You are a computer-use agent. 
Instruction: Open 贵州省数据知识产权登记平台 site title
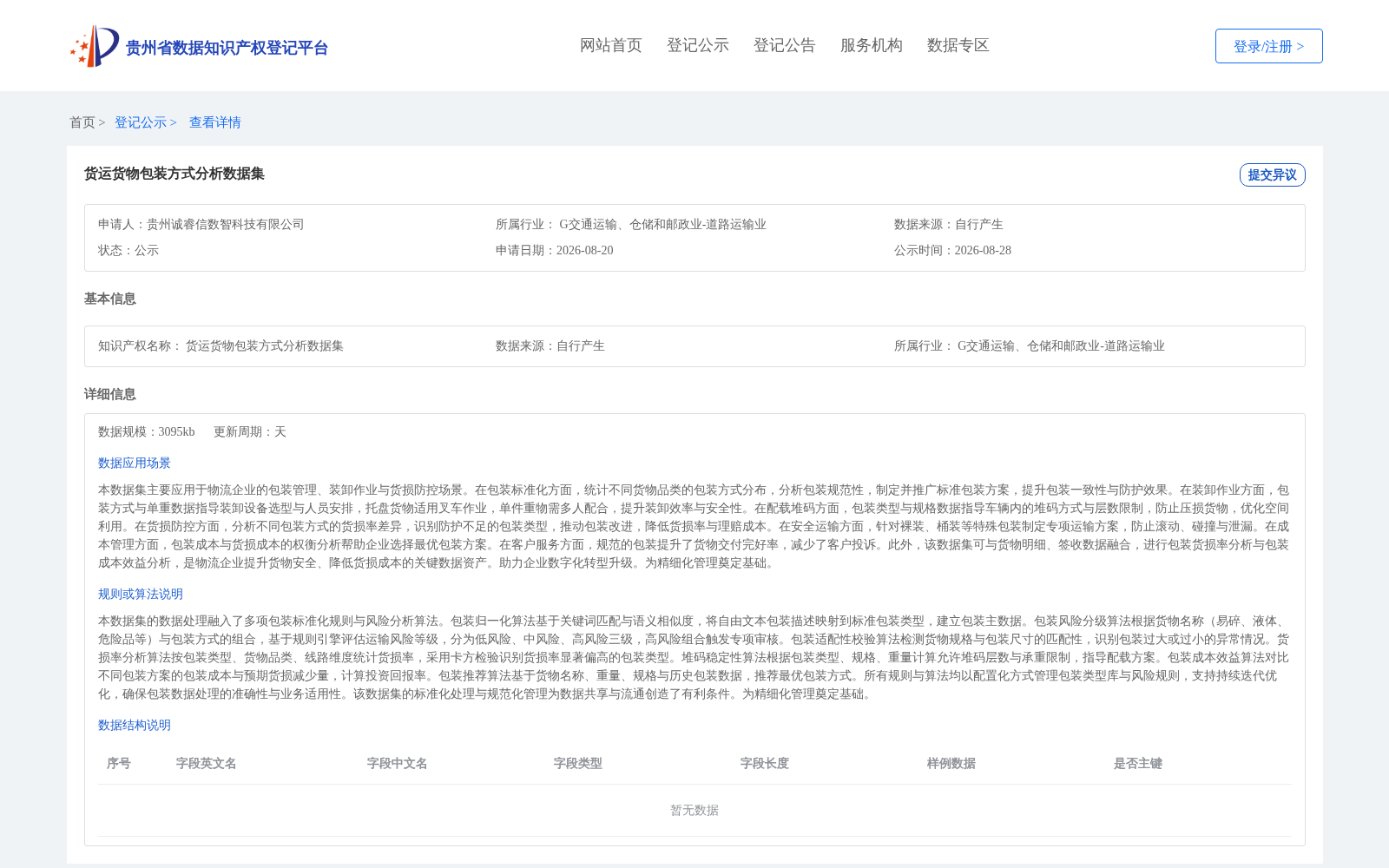[227, 48]
